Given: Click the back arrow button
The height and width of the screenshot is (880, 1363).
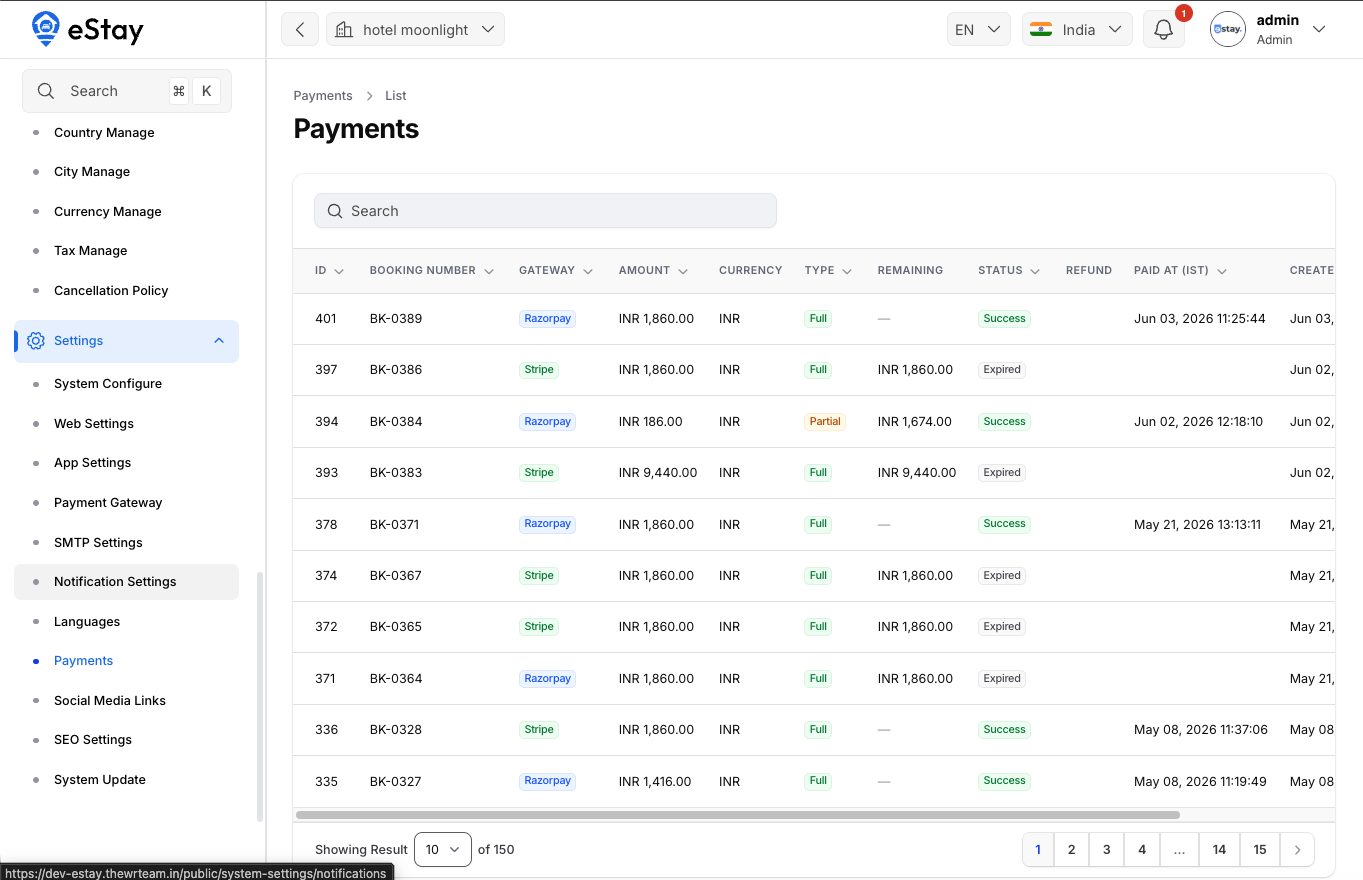Looking at the screenshot, I should pos(300,29).
